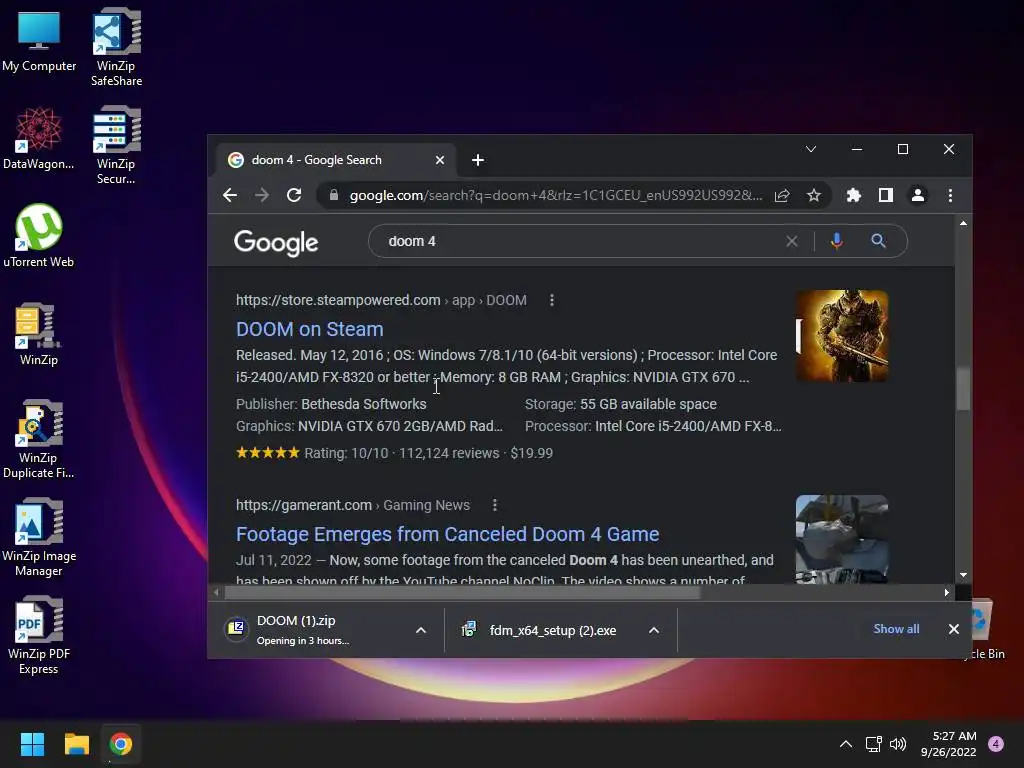Click the store.steampowered.com URL text

338,300
